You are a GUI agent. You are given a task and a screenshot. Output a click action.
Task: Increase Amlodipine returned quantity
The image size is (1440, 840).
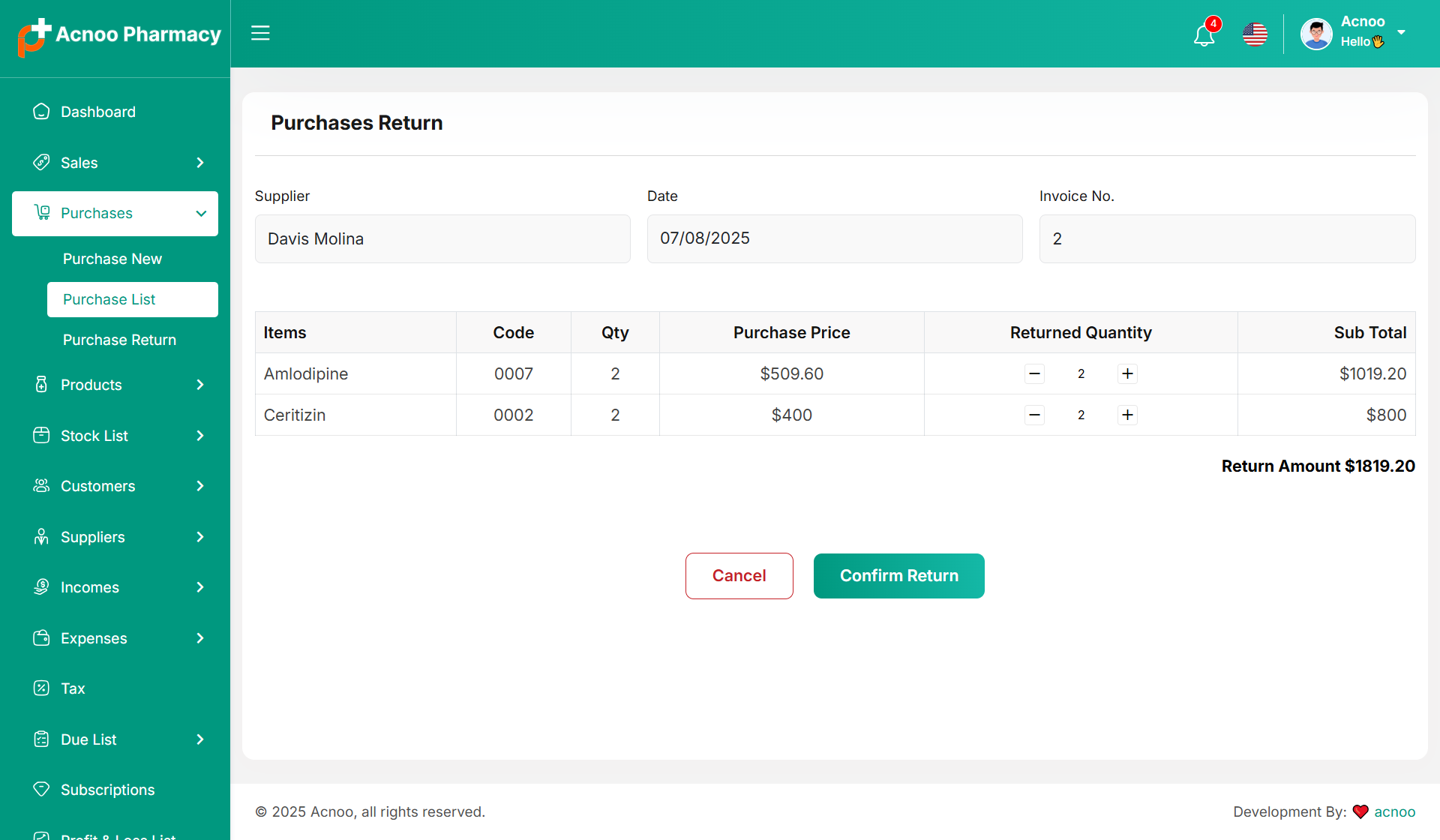1127,373
